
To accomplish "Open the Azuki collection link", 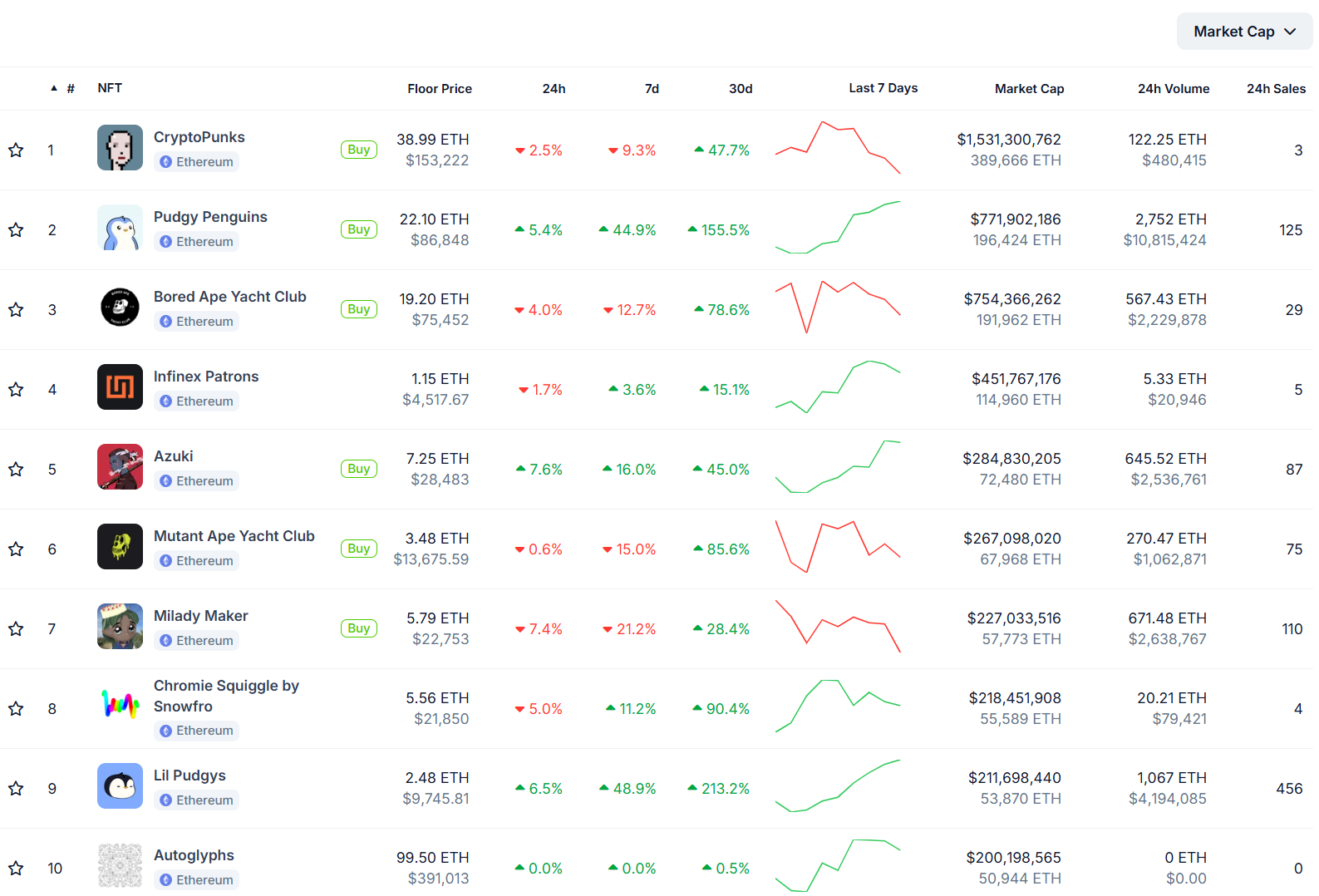I will pyautogui.click(x=174, y=456).
